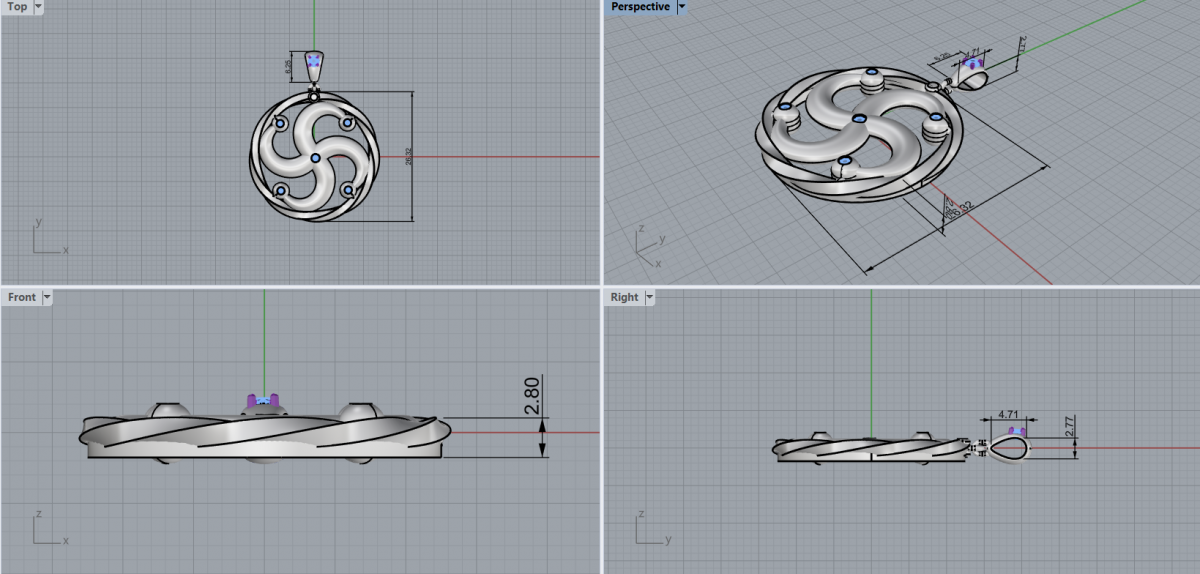
Task: Select the 26.32 vertical dimension in Top view
Action: tap(409, 157)
